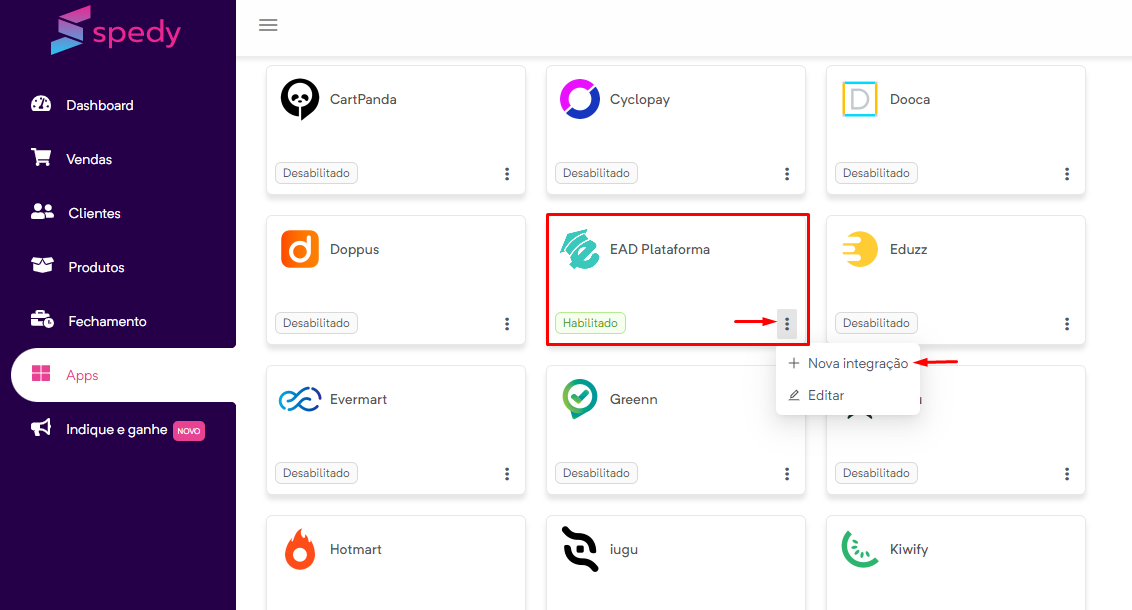Click the Eduzz yellow logo
The height and width of the screenshot is (610, 1132).
(860, 249)
